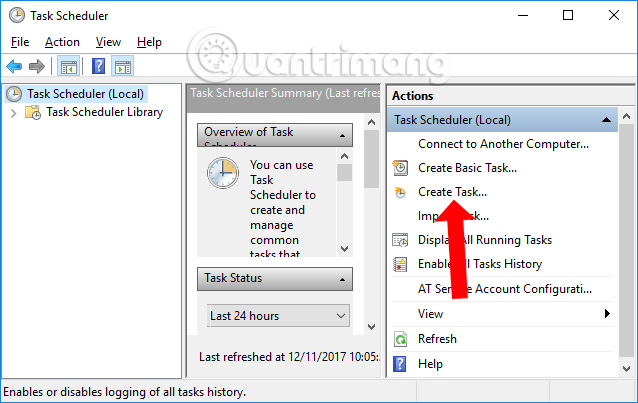Click AT Service Account Configuration action
Screen dimensions: 638x403
click(505, 289)
